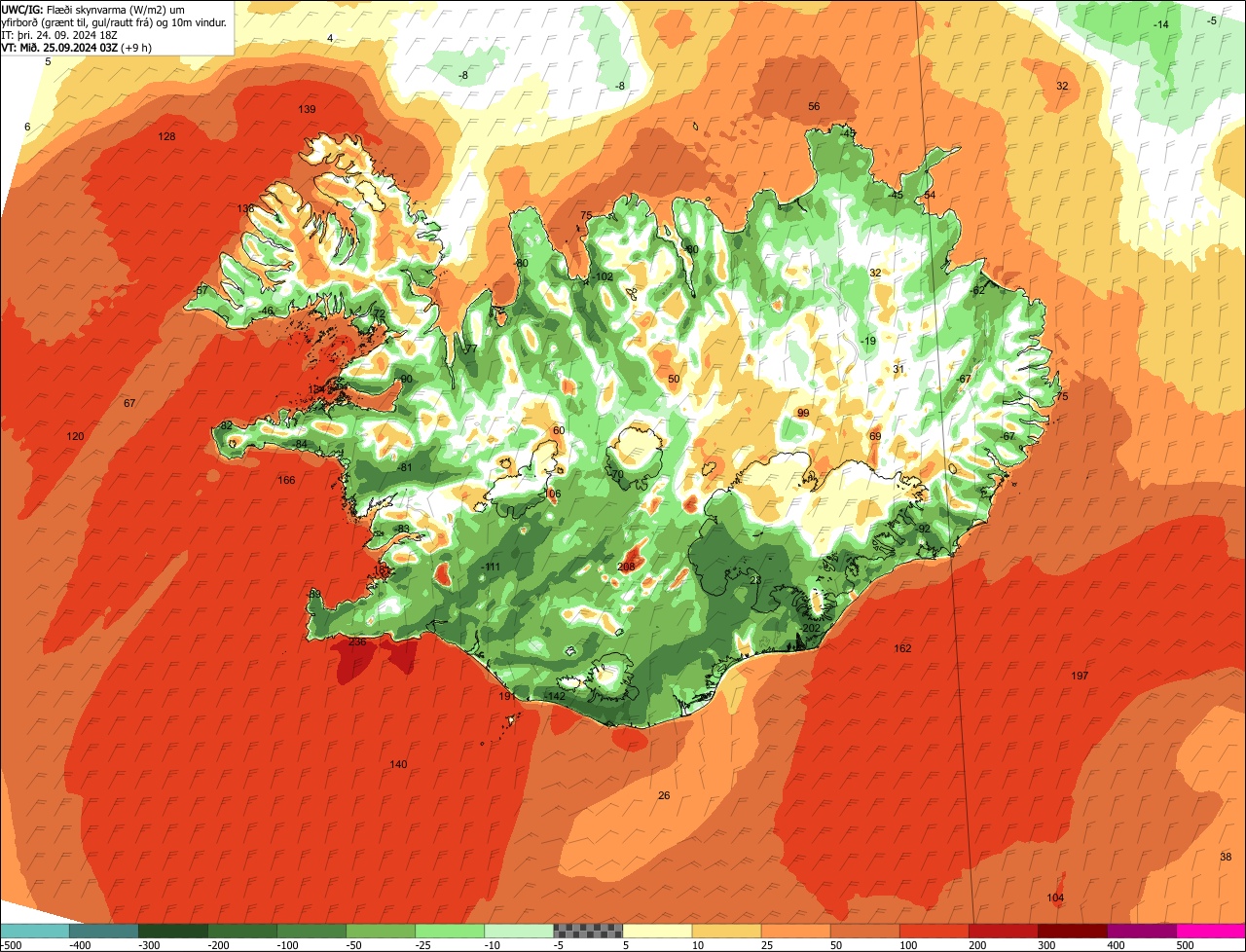Click the light orange legend swatch for 25 to 50
Image resolution: width=1246 pixels, height=952 pixels.
[x=795, y=931]
